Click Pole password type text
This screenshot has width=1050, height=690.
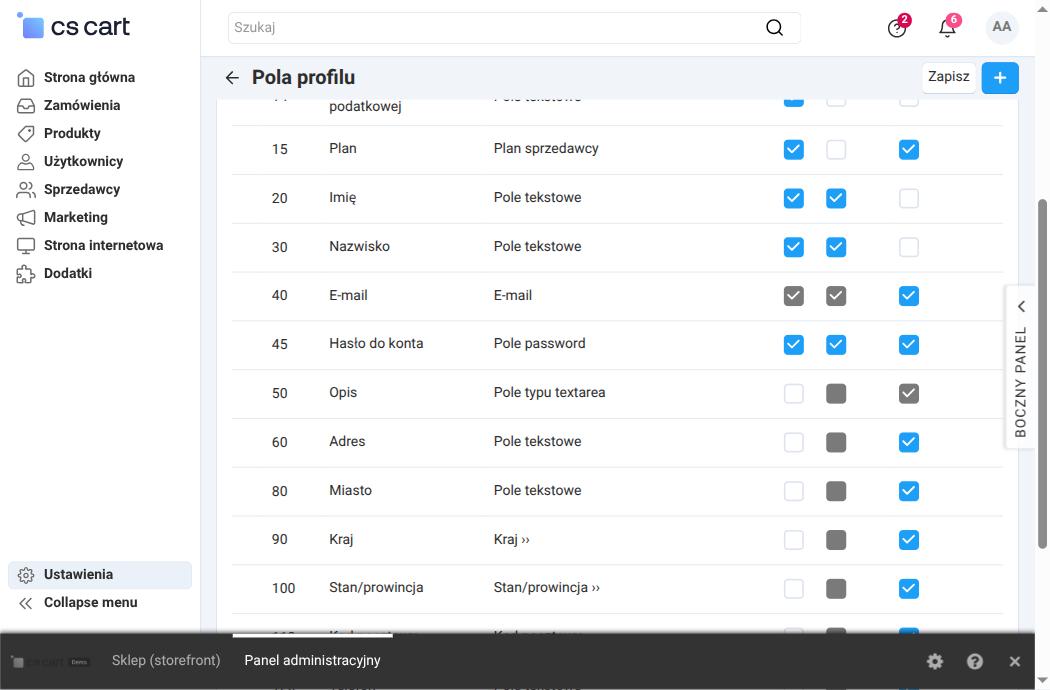(539, 344)
